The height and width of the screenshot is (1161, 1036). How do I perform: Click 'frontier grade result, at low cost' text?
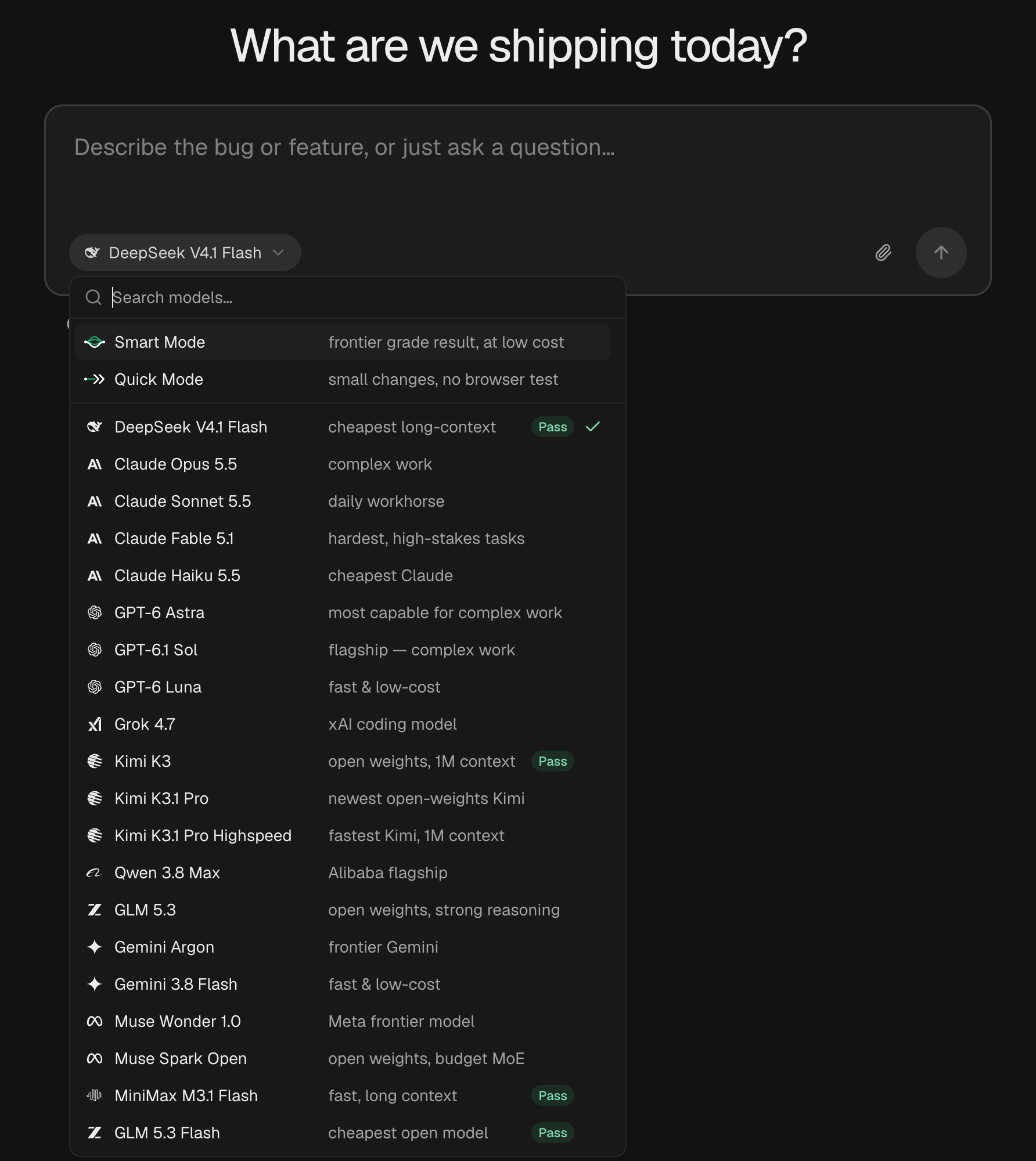[446, 342]
